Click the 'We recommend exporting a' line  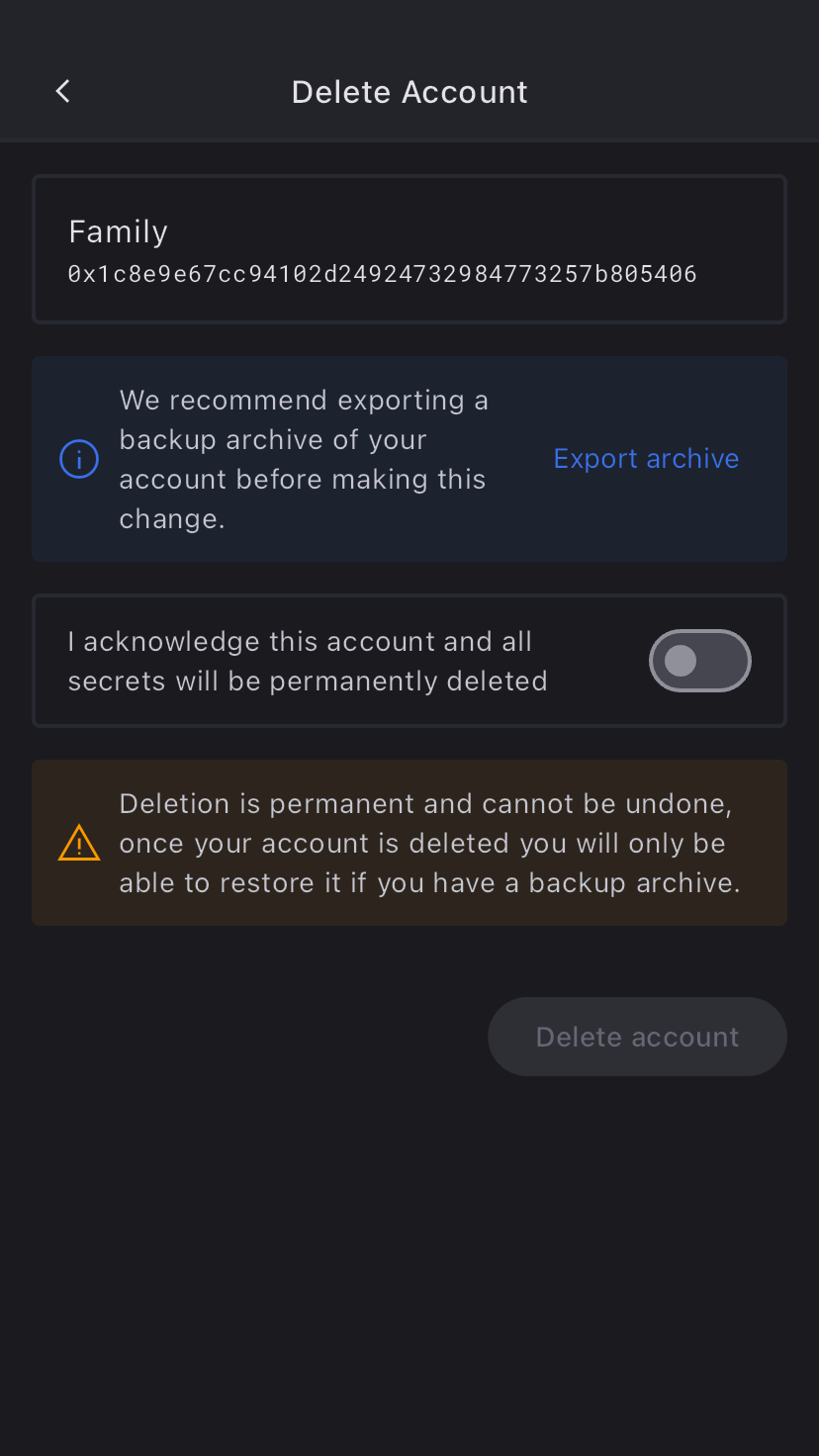coord(304,401)
